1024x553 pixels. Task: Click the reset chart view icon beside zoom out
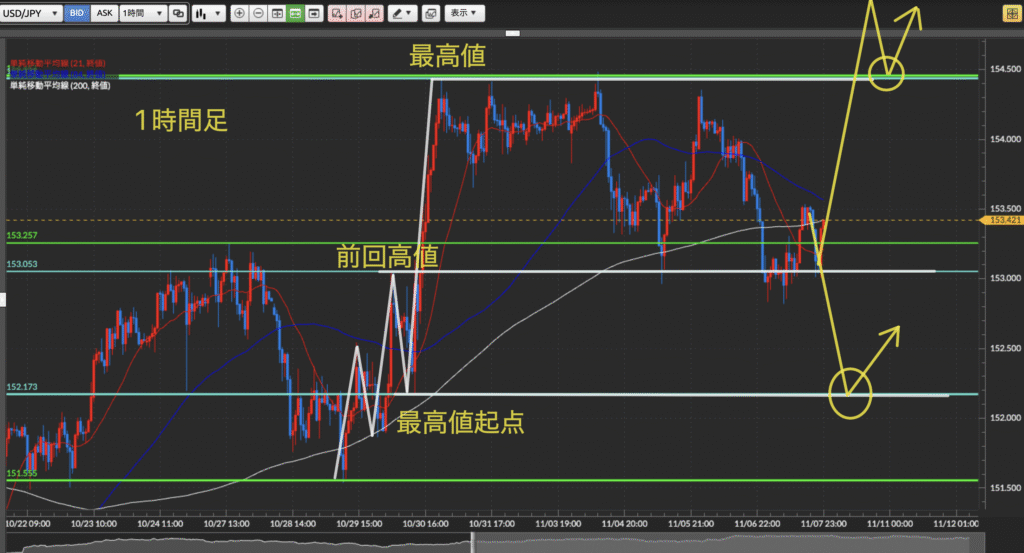tap(276, 14)
